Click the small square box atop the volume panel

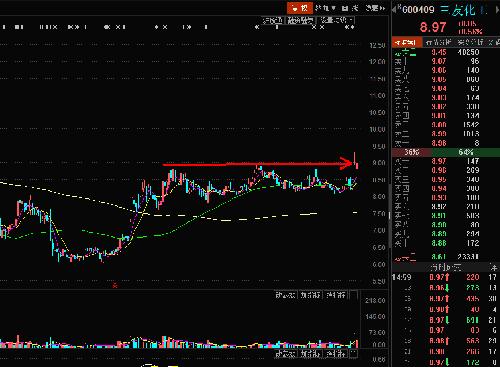(x=354, y=295)
